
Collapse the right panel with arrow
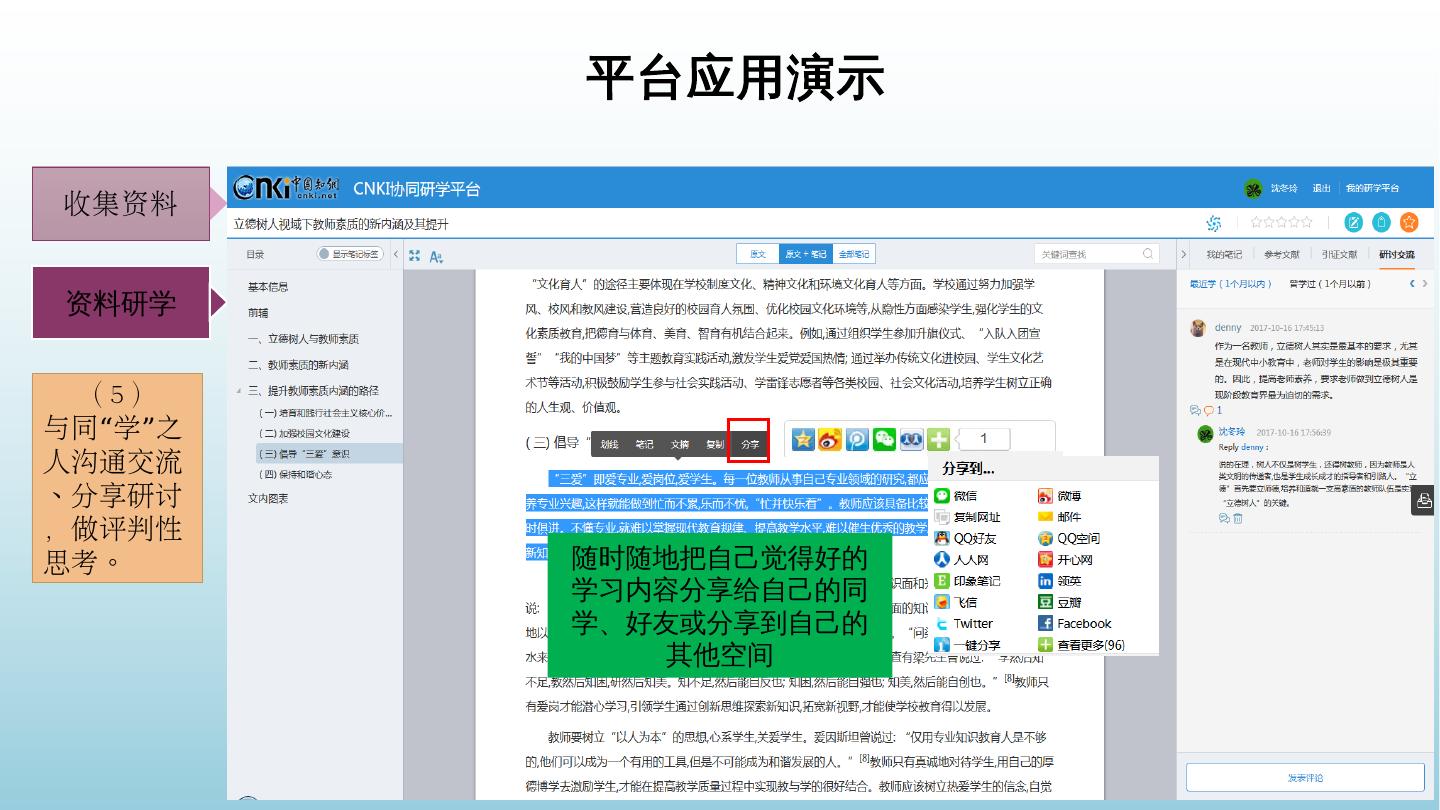click(x=1185, y=255)
